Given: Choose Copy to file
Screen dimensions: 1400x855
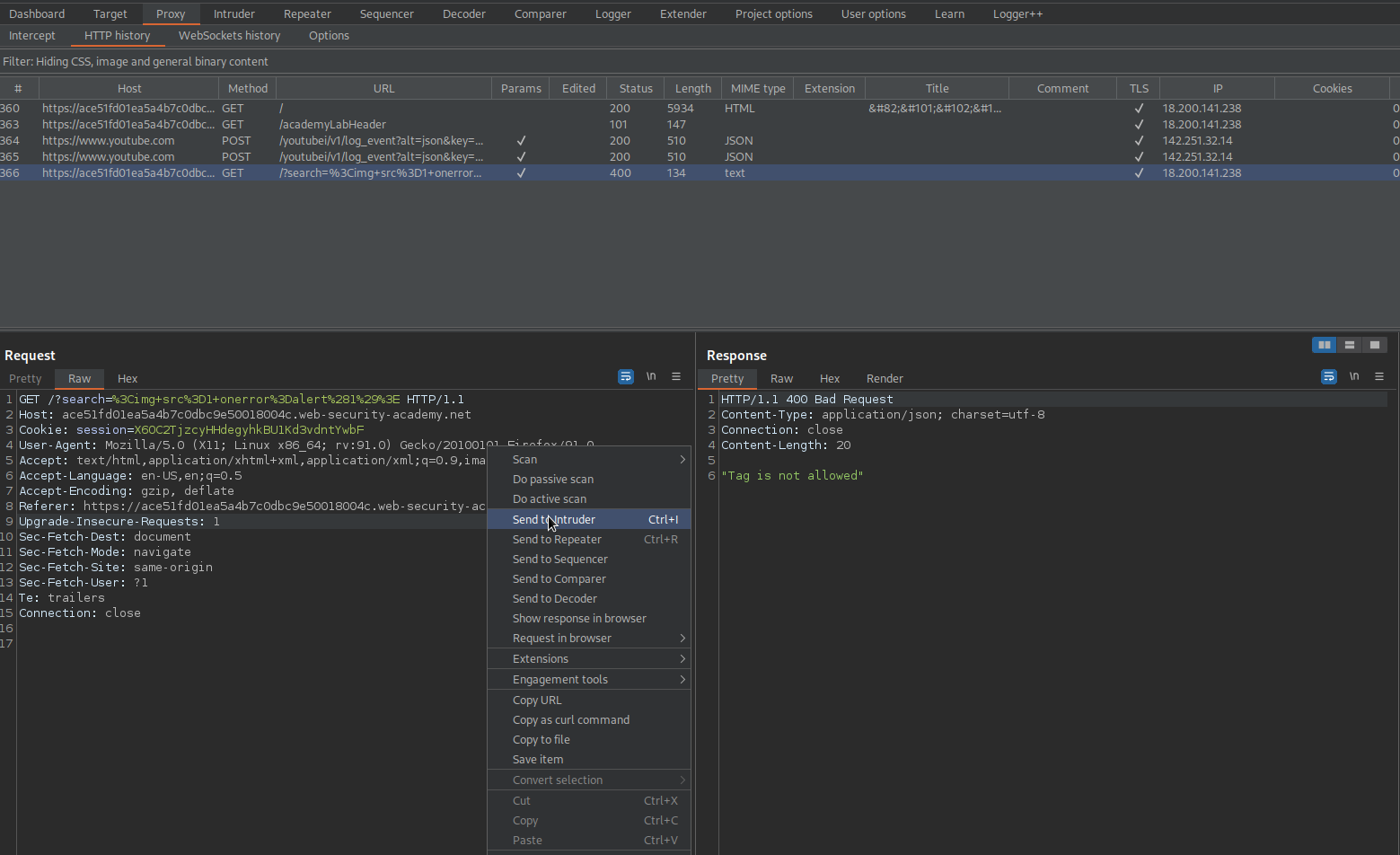Looking at the screenshot, I should 589,739.
